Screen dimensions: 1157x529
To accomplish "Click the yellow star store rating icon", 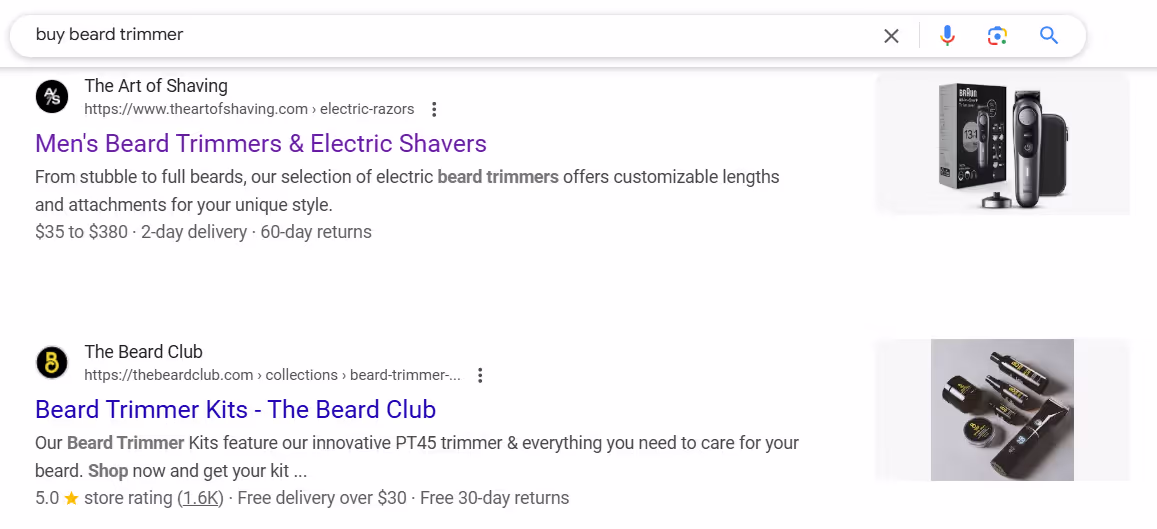I will [72, 498].
